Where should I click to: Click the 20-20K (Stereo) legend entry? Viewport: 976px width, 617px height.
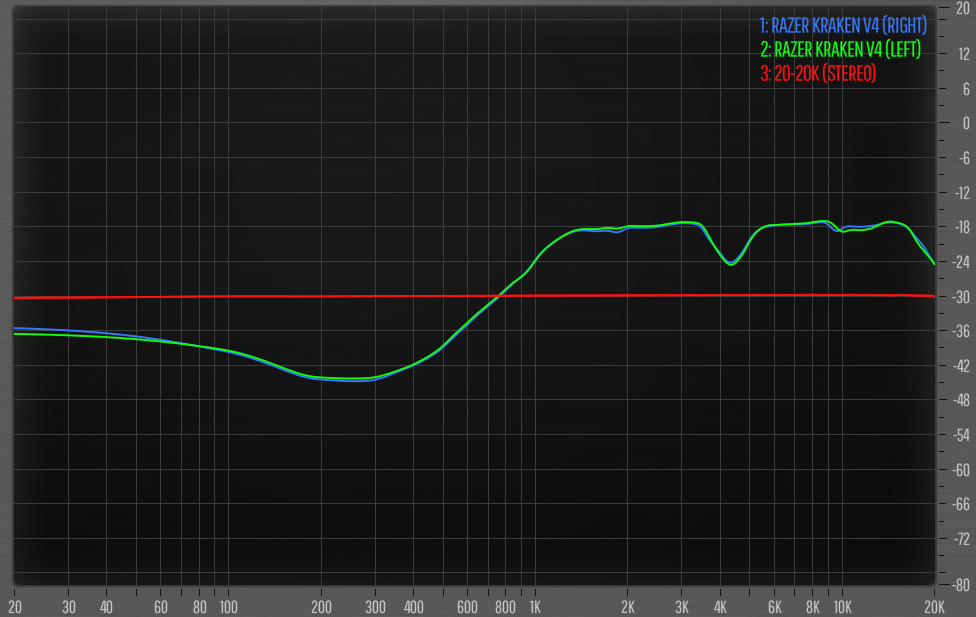pyautogui.click(x=818, y=73)
